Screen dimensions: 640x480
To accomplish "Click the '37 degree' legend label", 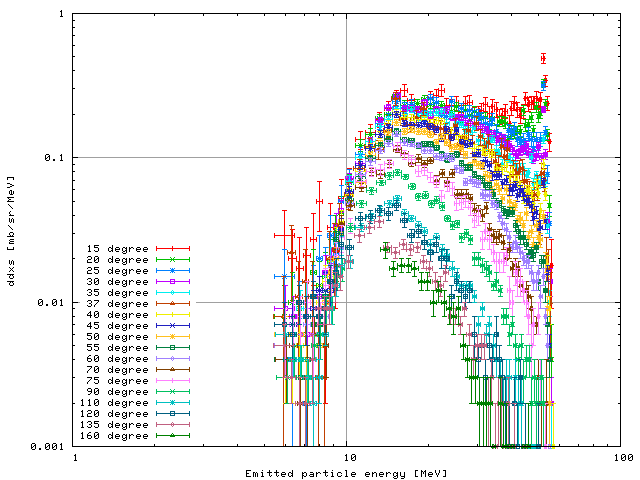I will click(x=117, y=304).
